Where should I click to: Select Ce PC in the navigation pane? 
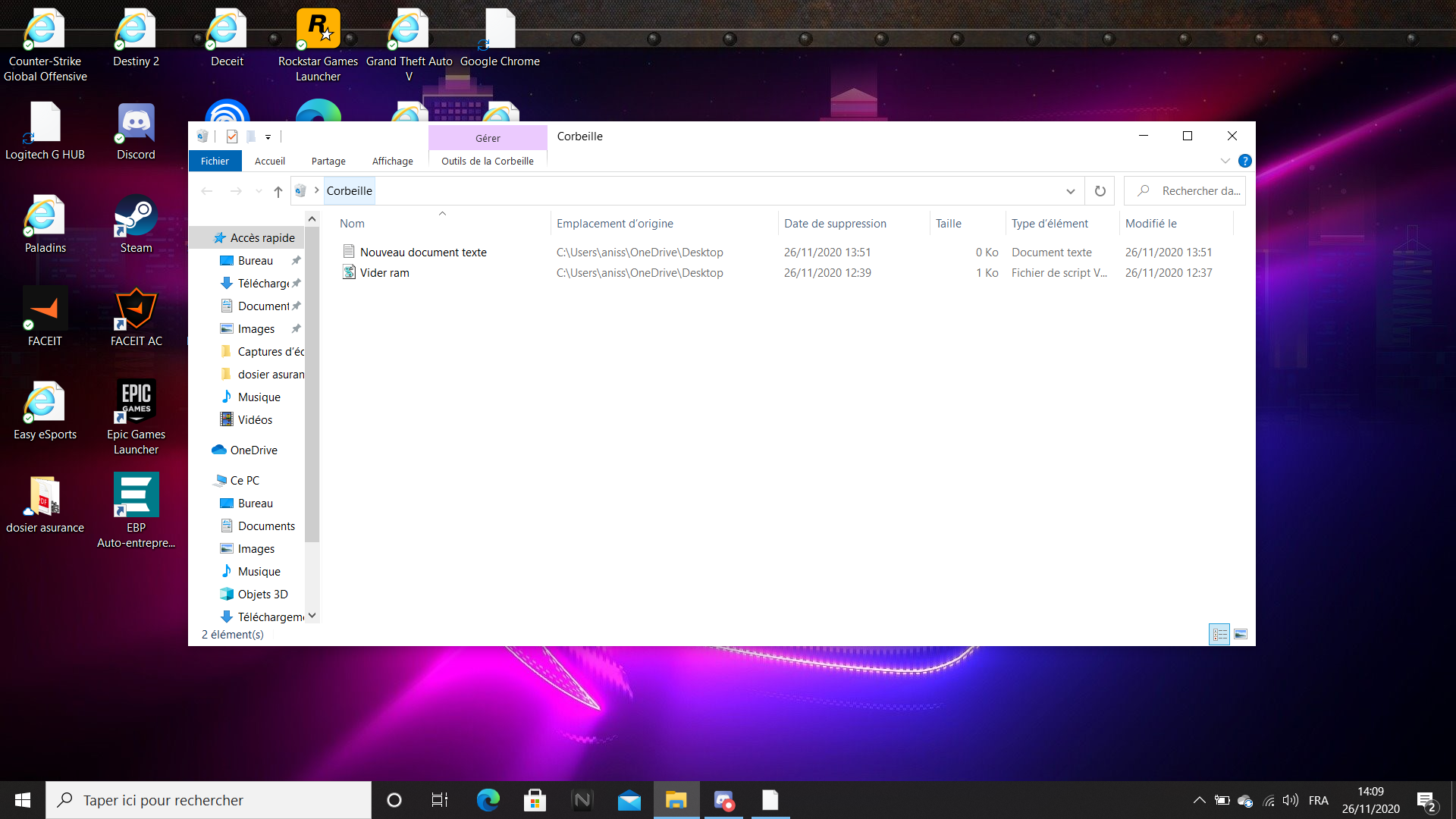[237, 481]
